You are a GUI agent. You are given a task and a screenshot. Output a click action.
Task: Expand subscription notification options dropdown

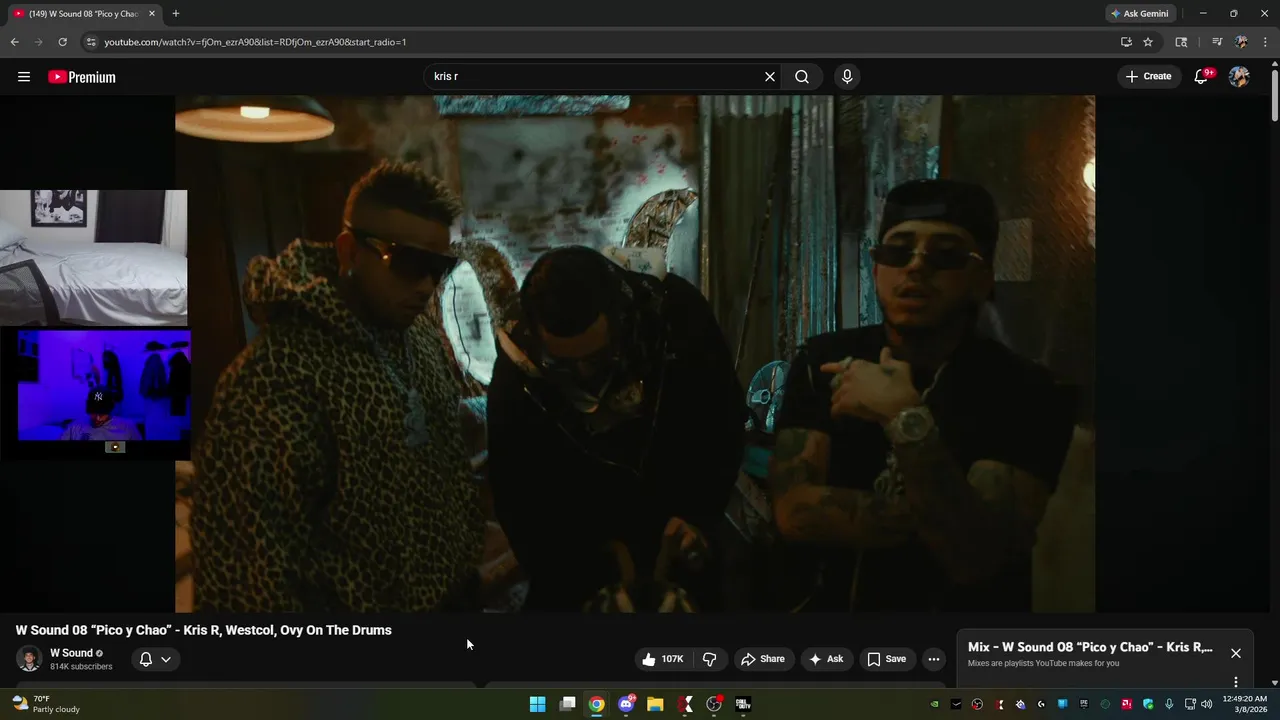click(155, 659)
